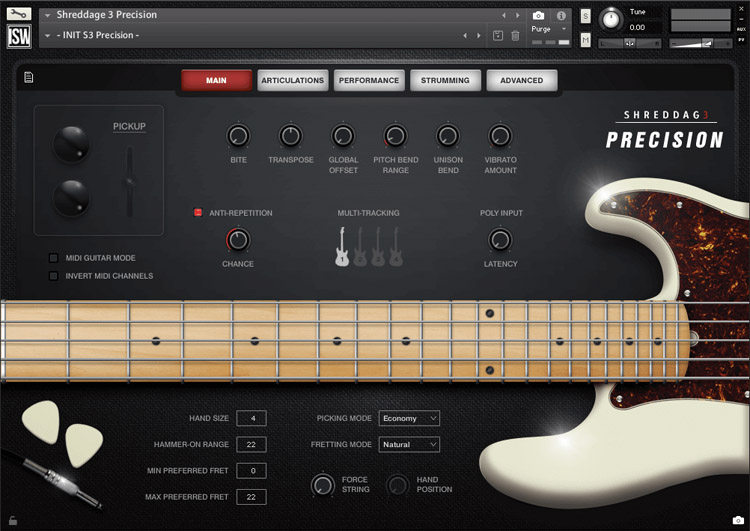Open the Performance tab
Viewport: 750px width, 531px height.
[x=369, y=80]
